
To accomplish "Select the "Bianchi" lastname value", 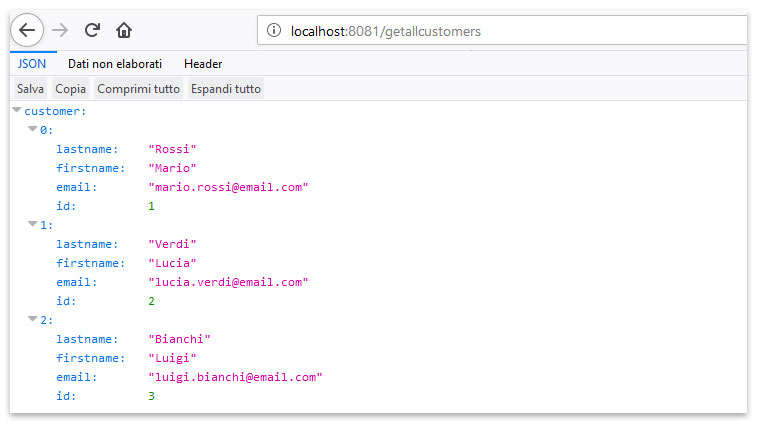I will (179, 339).
